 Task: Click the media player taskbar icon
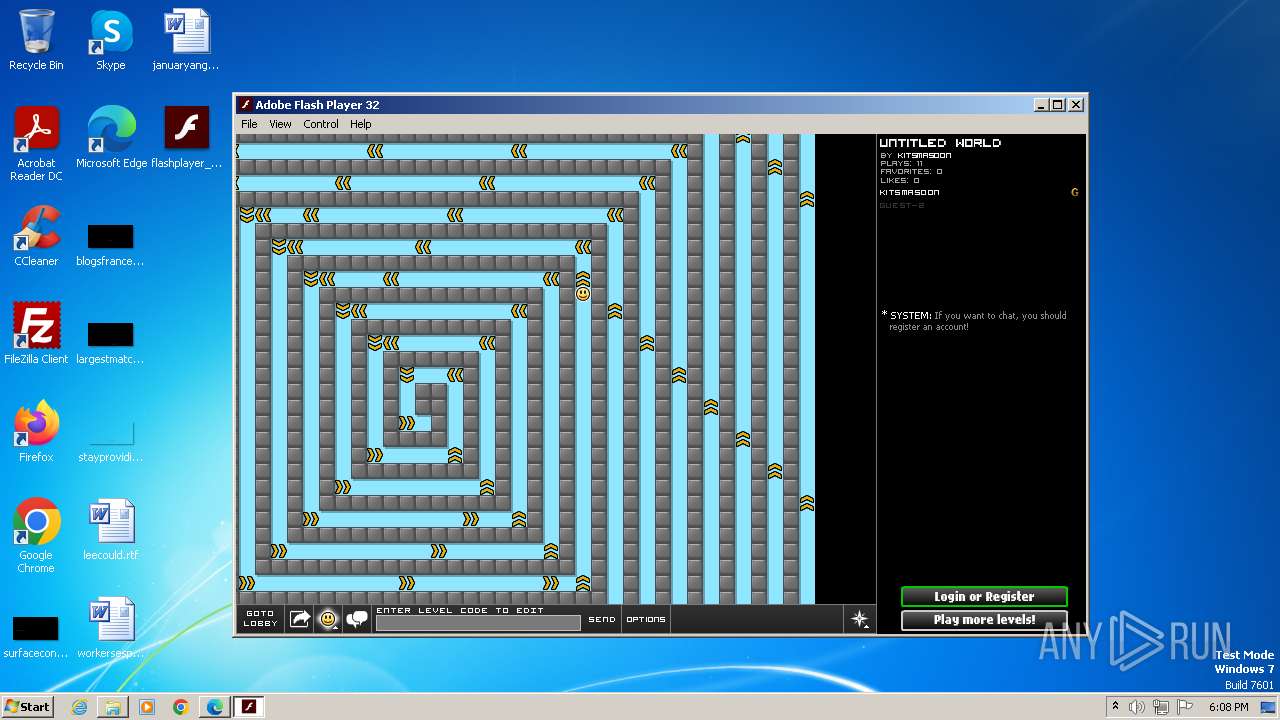coord(147,707)
